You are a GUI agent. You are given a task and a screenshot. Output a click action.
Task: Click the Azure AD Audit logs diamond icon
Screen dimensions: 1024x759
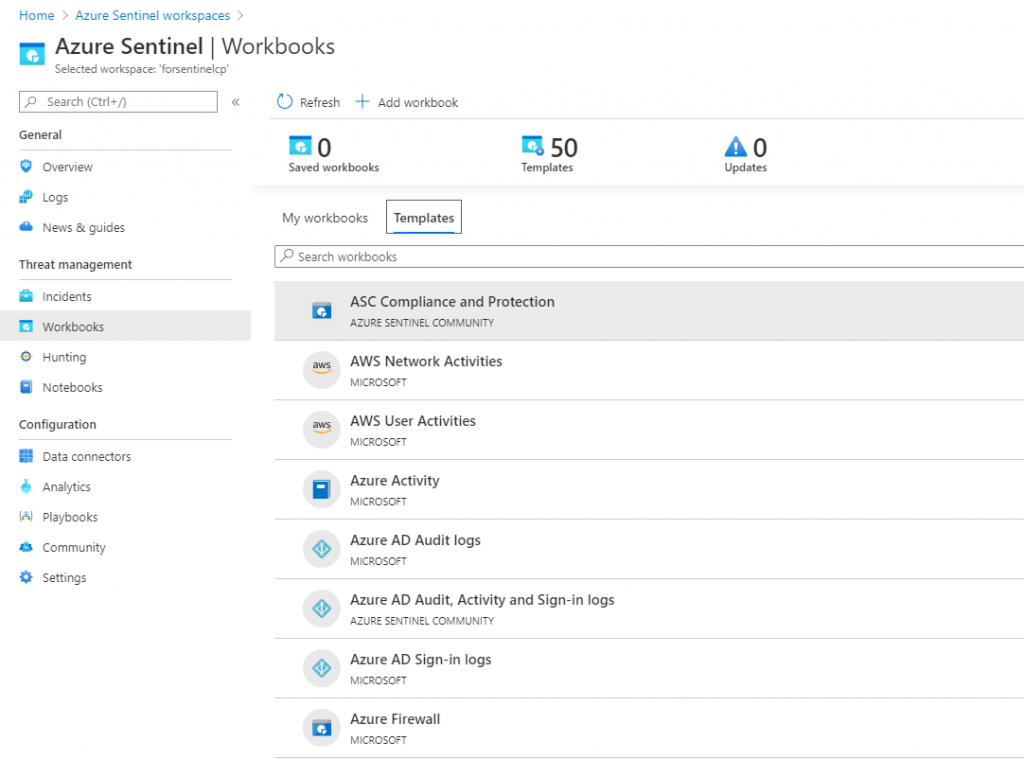(x=321, y=549)
